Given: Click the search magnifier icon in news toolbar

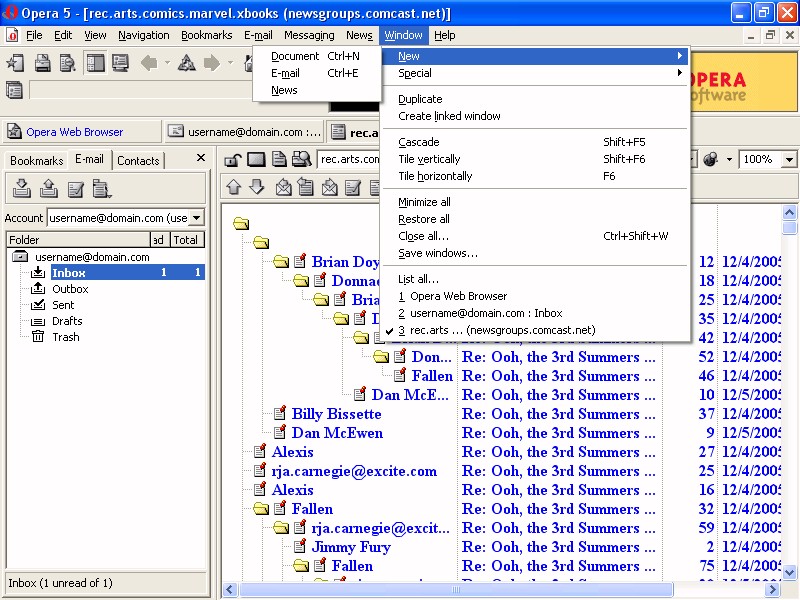Looking at the screenshot, I should (x=302, y=160).
